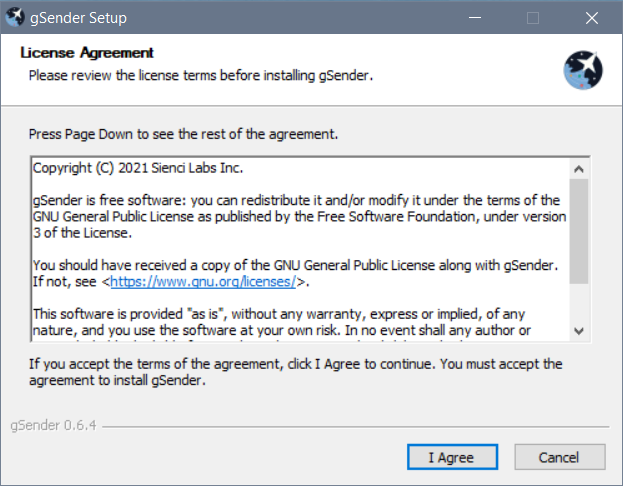Image resolution: width=623 pixels, height=486 pixels.
Task: Click the 'Press Page Down' instruction text
Action: pos(183,134)
